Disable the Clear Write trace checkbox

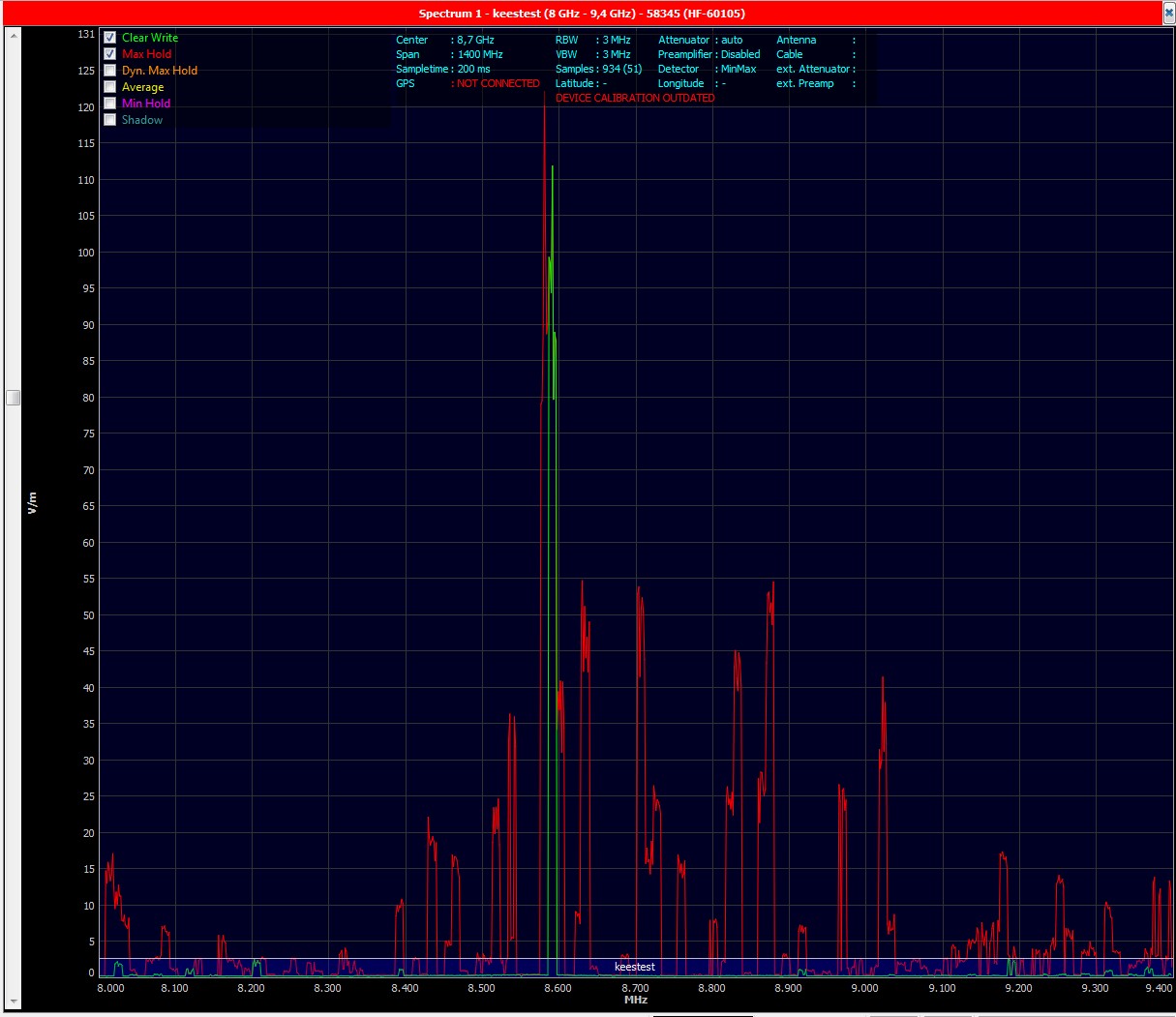(x=109, y=38)
